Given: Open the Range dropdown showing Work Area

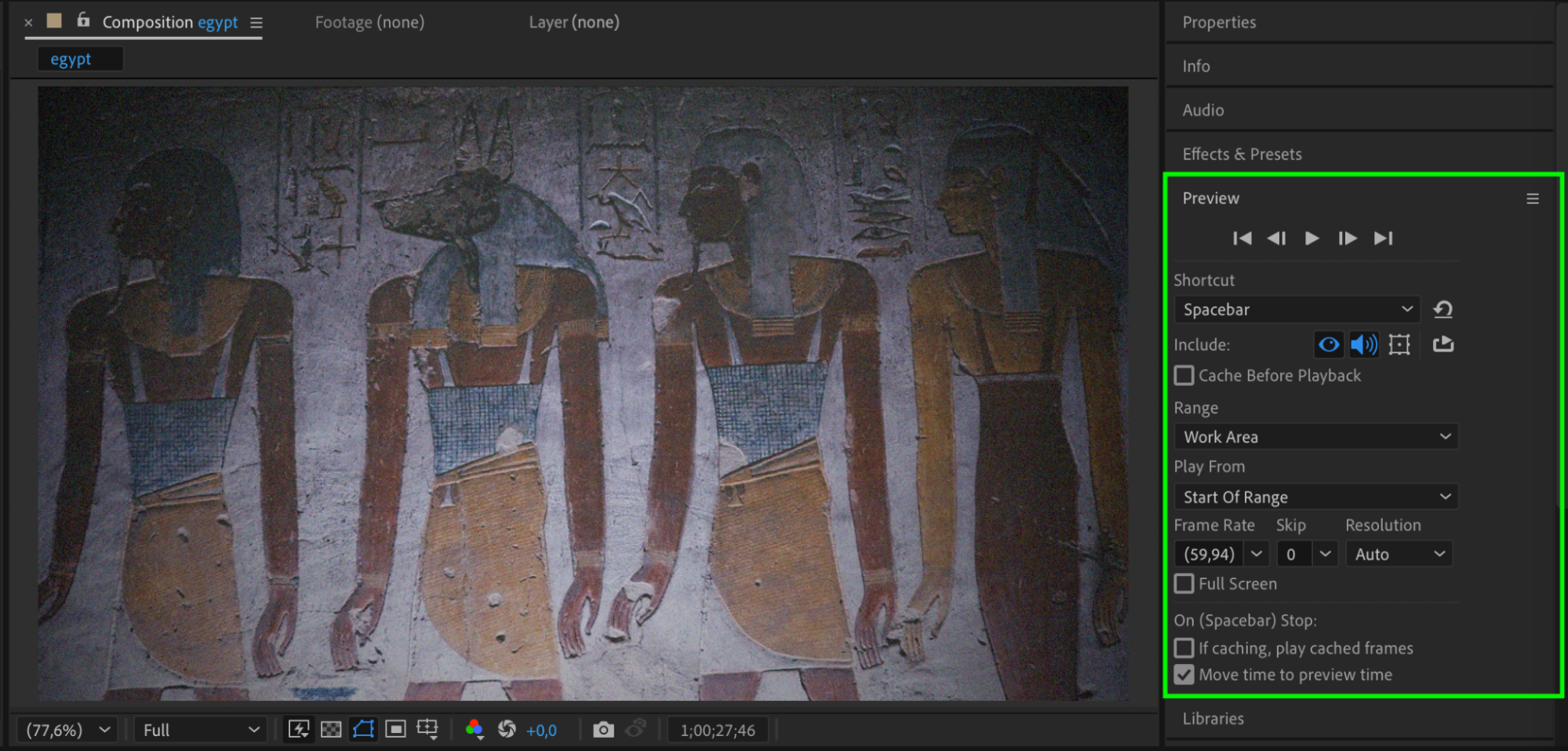Looking at the screenshot, I should click(1315, 437).
